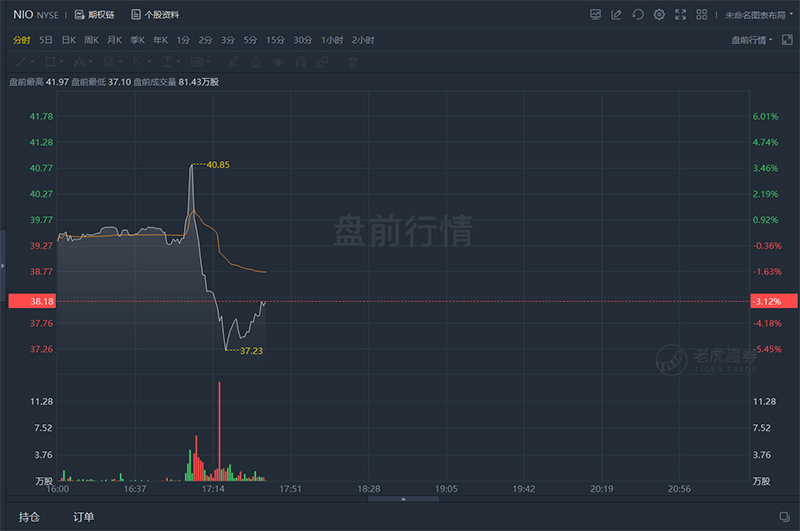Viewport: 800px width, 531px height.
Task: Expand the left sidebar arrow handle
Action: coord(3,266)
